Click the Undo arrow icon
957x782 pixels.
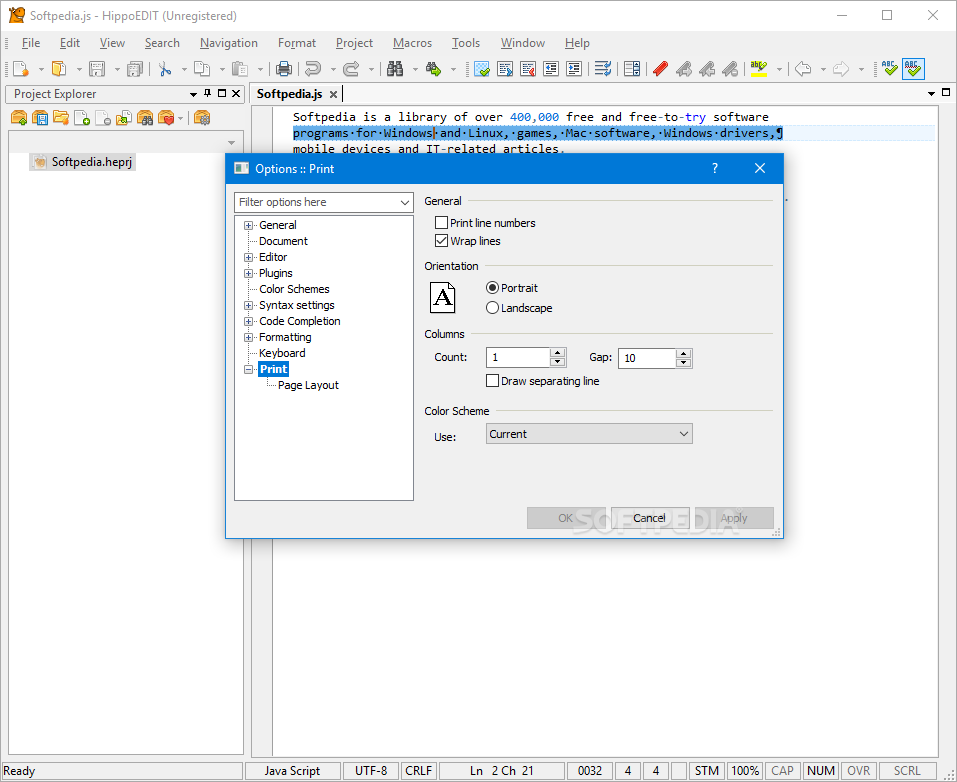(313, 69)
